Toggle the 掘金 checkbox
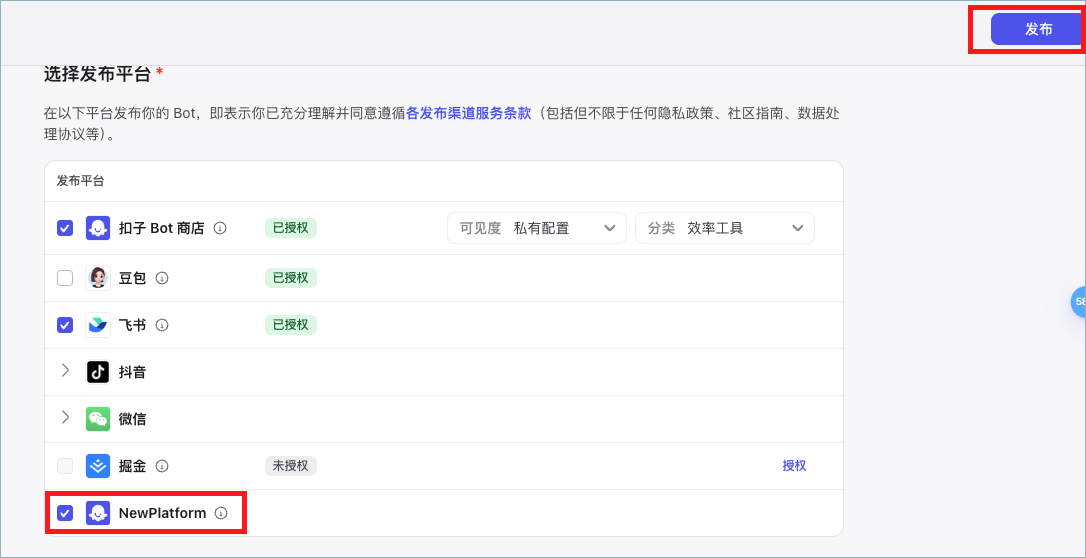The width and height of the screenshot is (1086, 558). coord(65,466)
